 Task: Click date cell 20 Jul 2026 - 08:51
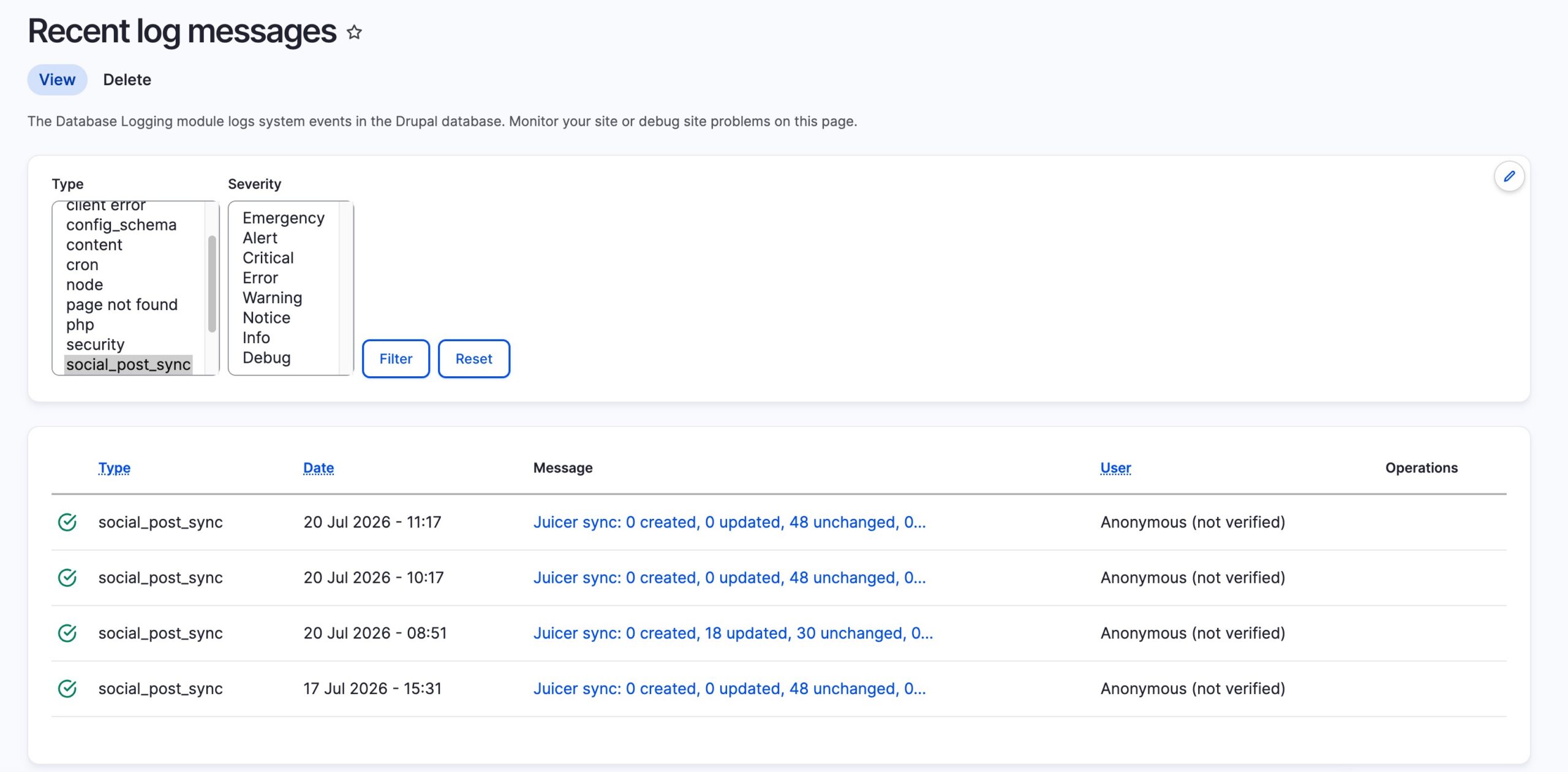pyautogui.click(x=375, y=633)
